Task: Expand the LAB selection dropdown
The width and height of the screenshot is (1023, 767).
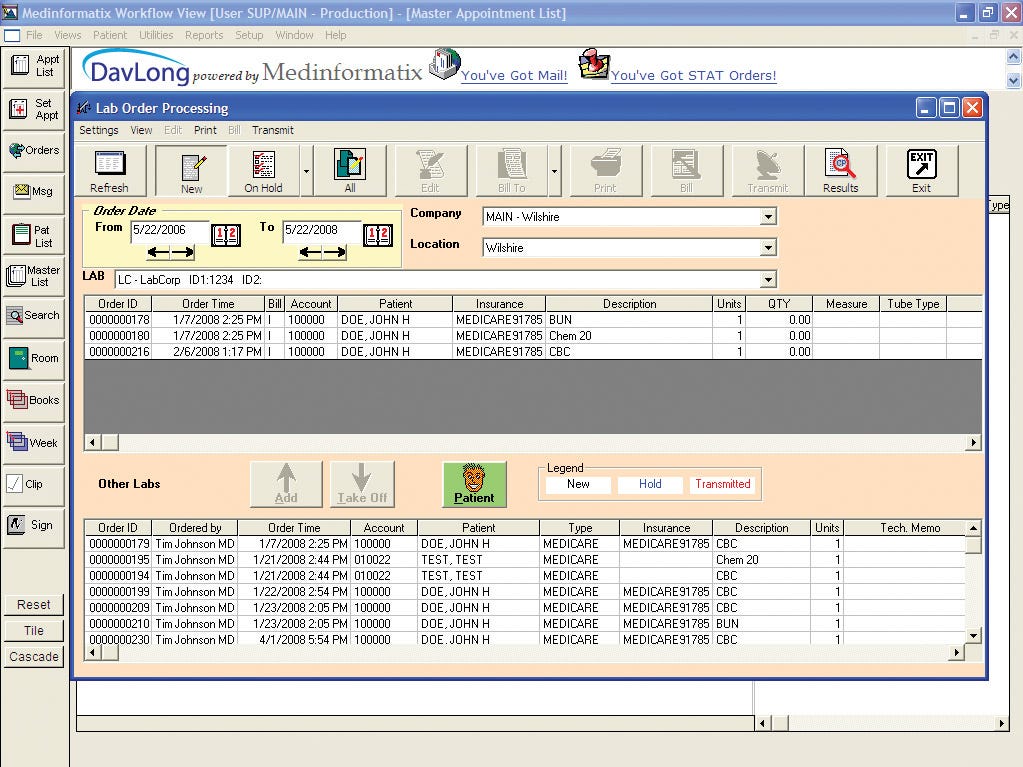Action: click(769, 280)
